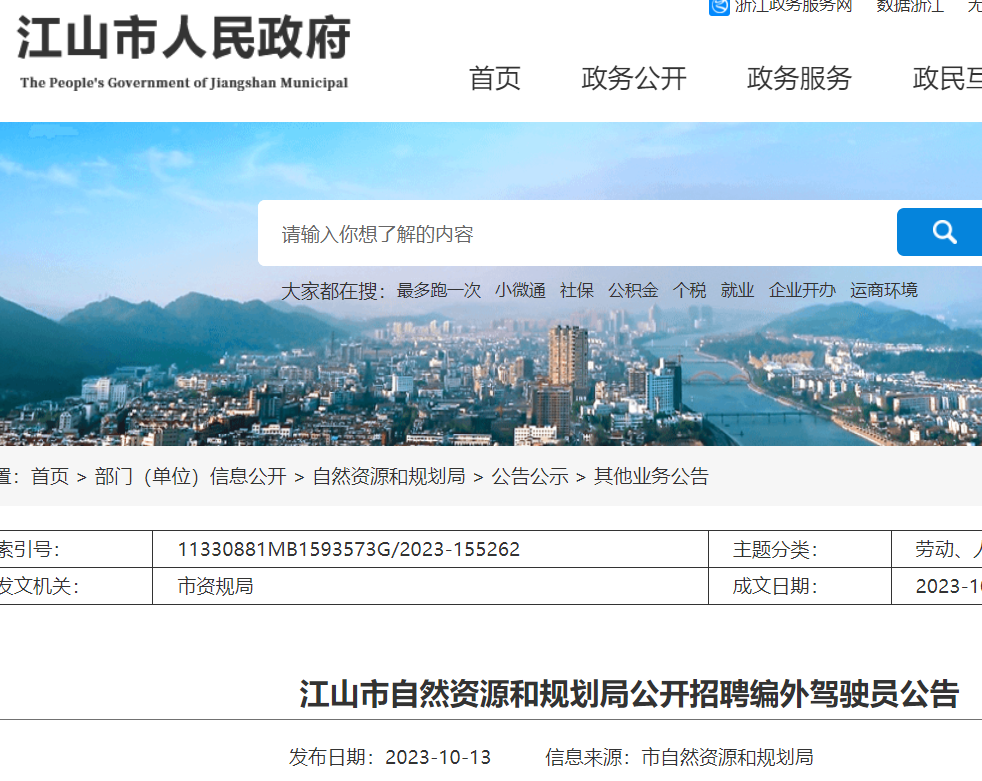Click the 发布日期 2023-10-13 text

coord(390,757)
